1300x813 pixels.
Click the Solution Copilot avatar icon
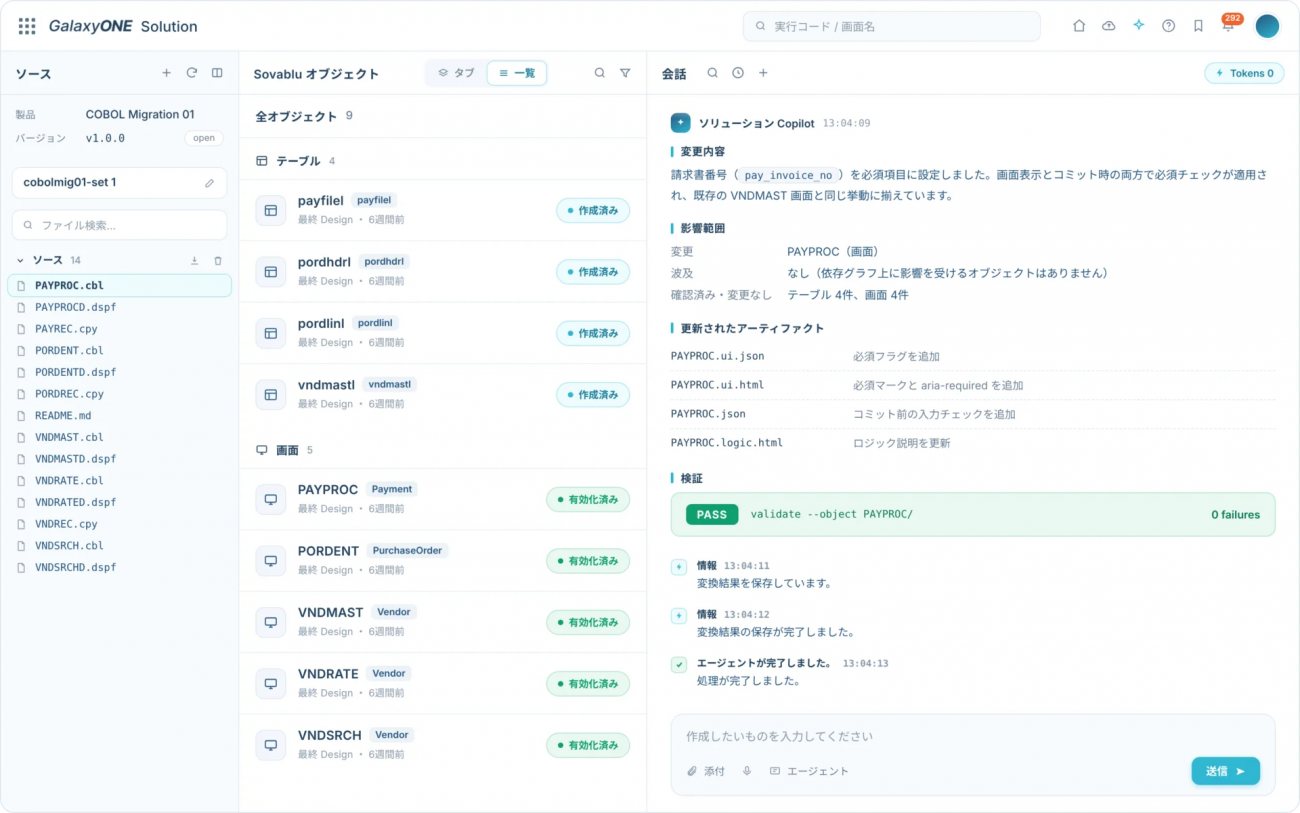click(681, 123)
